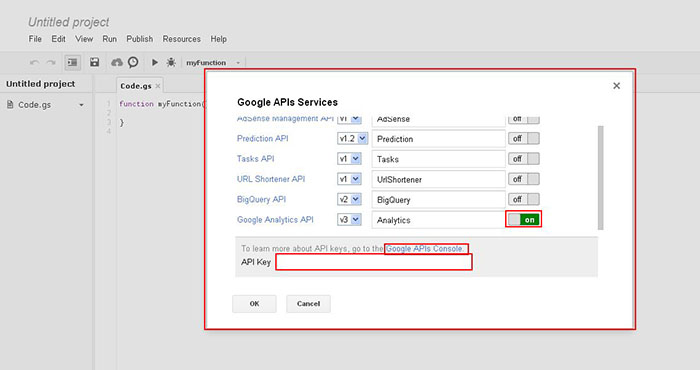Open the Google Analytics API link

pyautogui.click(x=275, y=220)
